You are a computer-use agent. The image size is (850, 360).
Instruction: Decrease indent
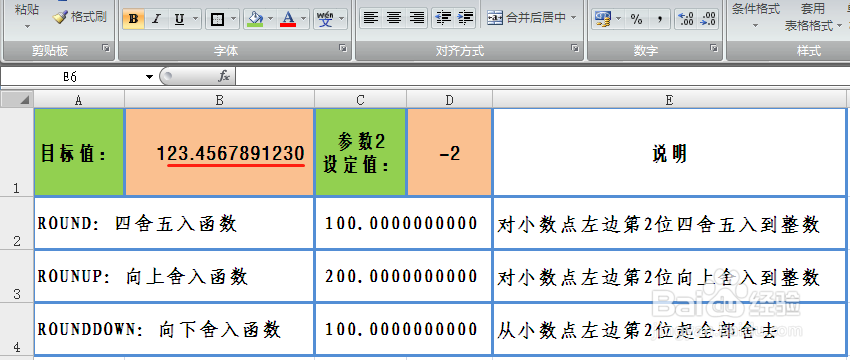click(443, 18)
